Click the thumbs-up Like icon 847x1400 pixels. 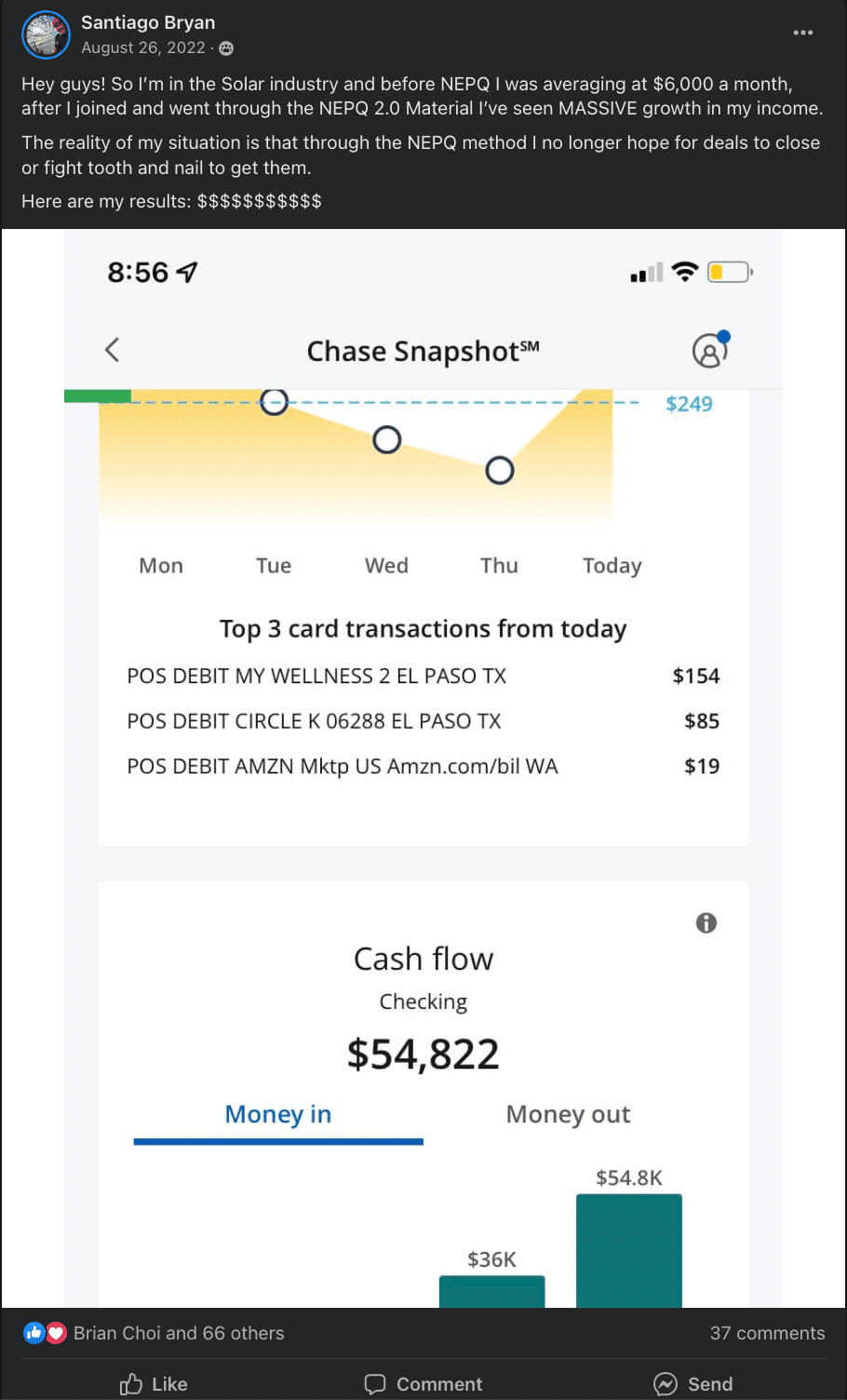click(x=131, y=1384)
